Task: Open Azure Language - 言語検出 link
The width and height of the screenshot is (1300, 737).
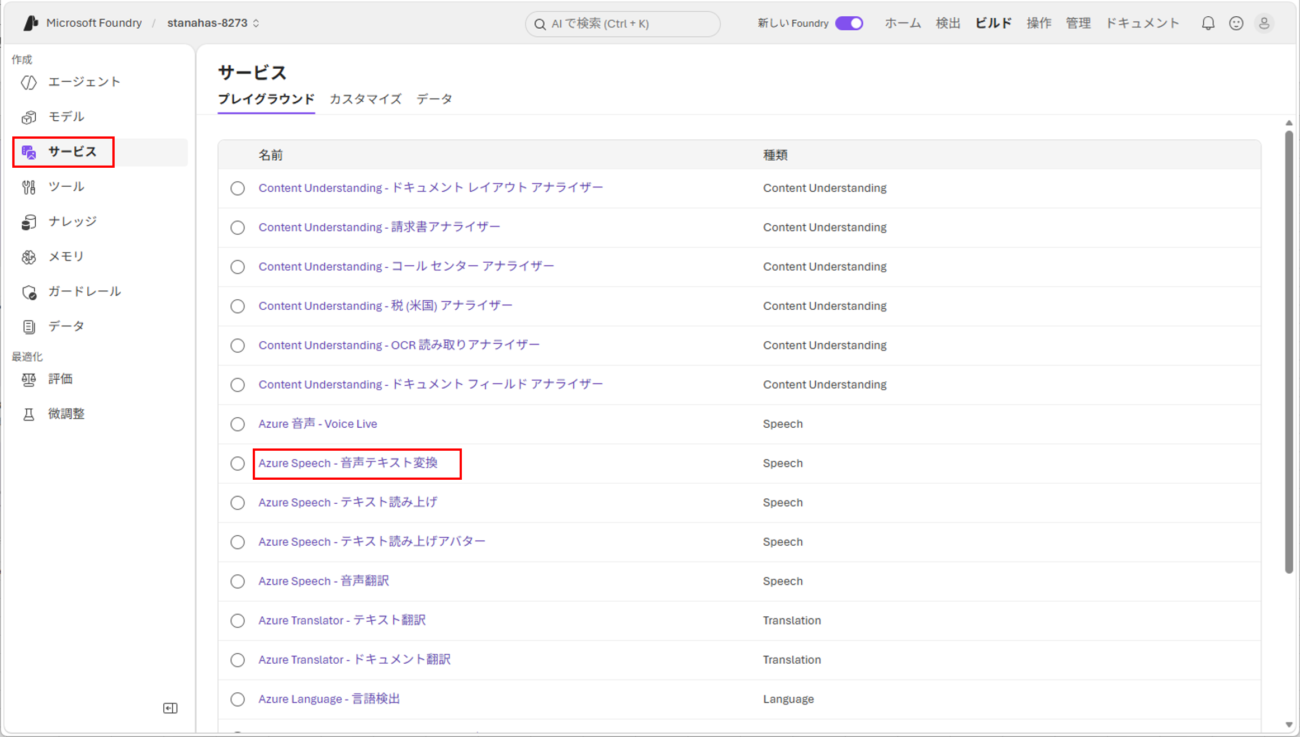Action: click(x=329, y=699)
